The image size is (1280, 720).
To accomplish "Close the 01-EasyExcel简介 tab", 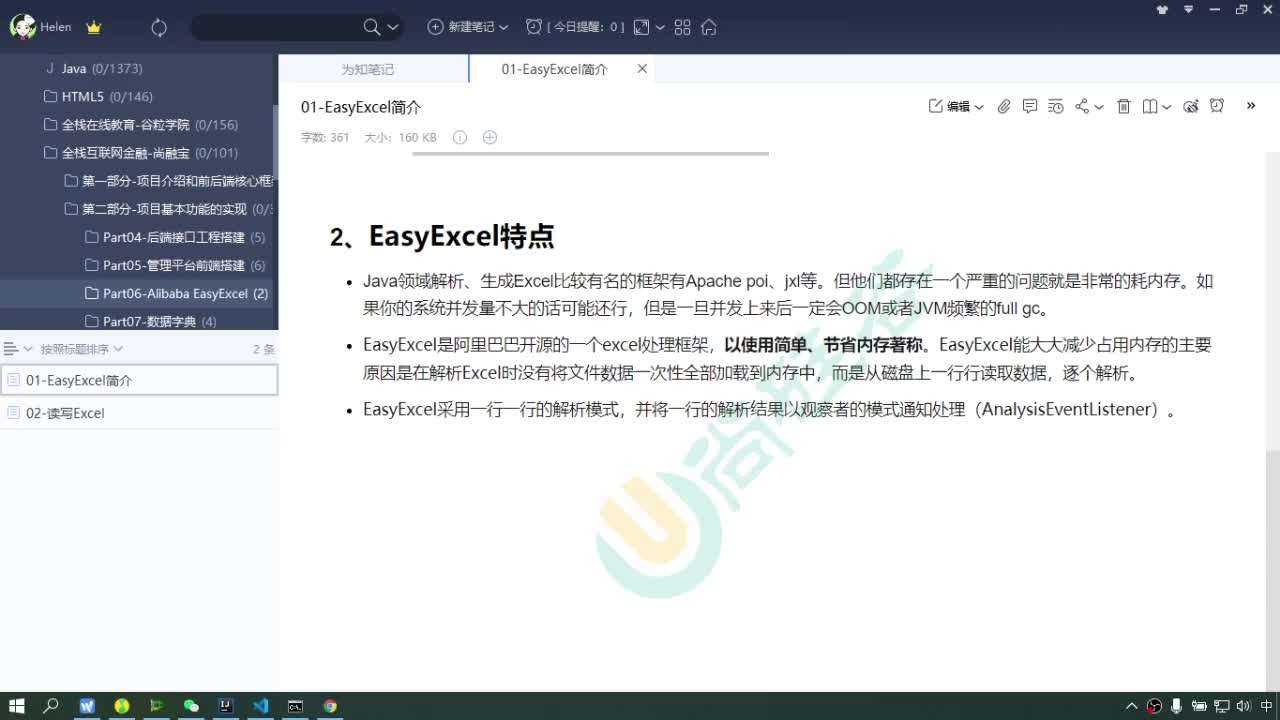I will [x=642, y=69].
